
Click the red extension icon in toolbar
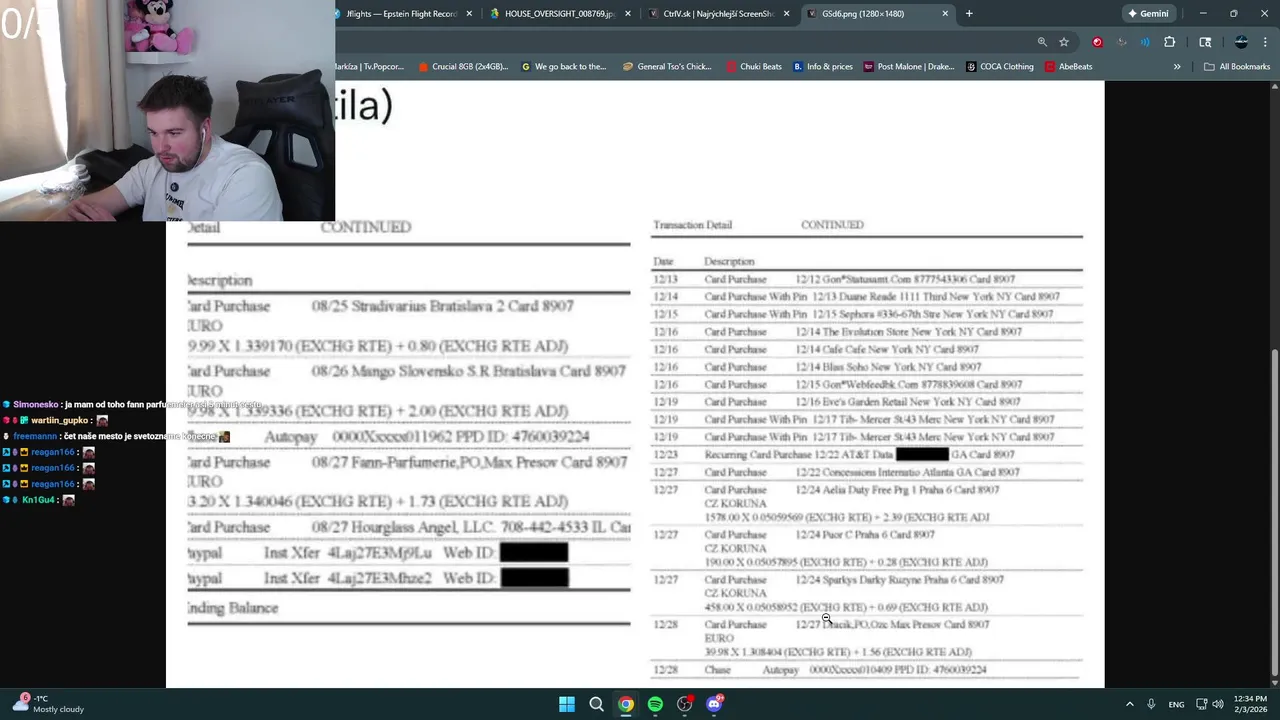pyautogui.click(x=1098, y=42)
